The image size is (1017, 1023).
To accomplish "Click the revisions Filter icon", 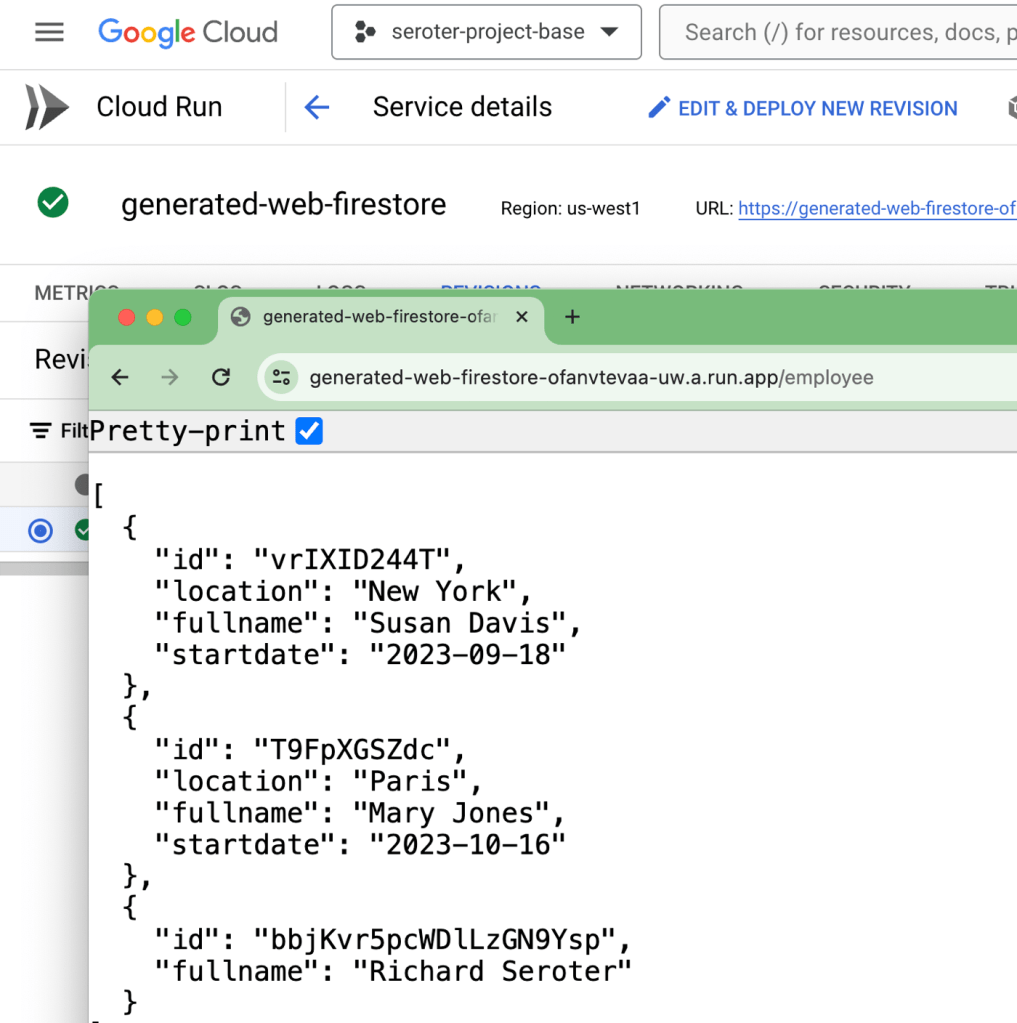I will (x=41, y=431).
